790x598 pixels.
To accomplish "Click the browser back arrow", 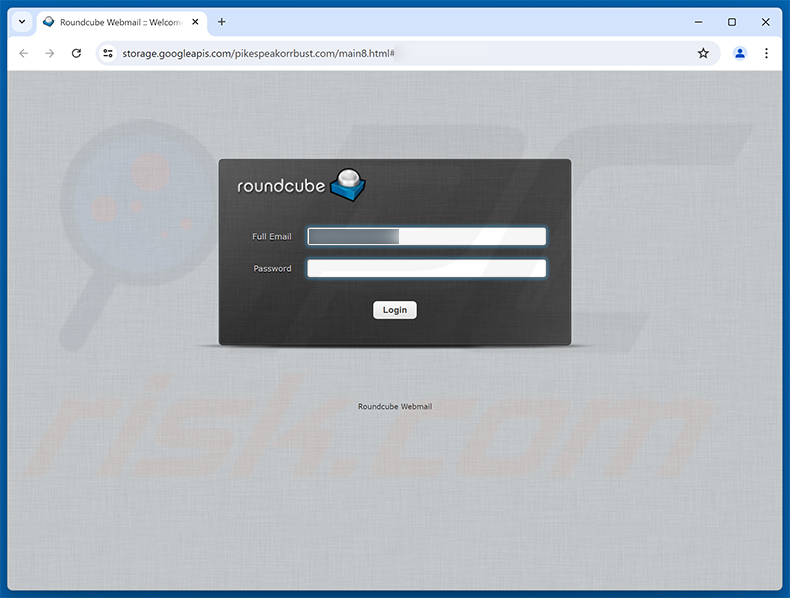I will click(x=24, y=53).
